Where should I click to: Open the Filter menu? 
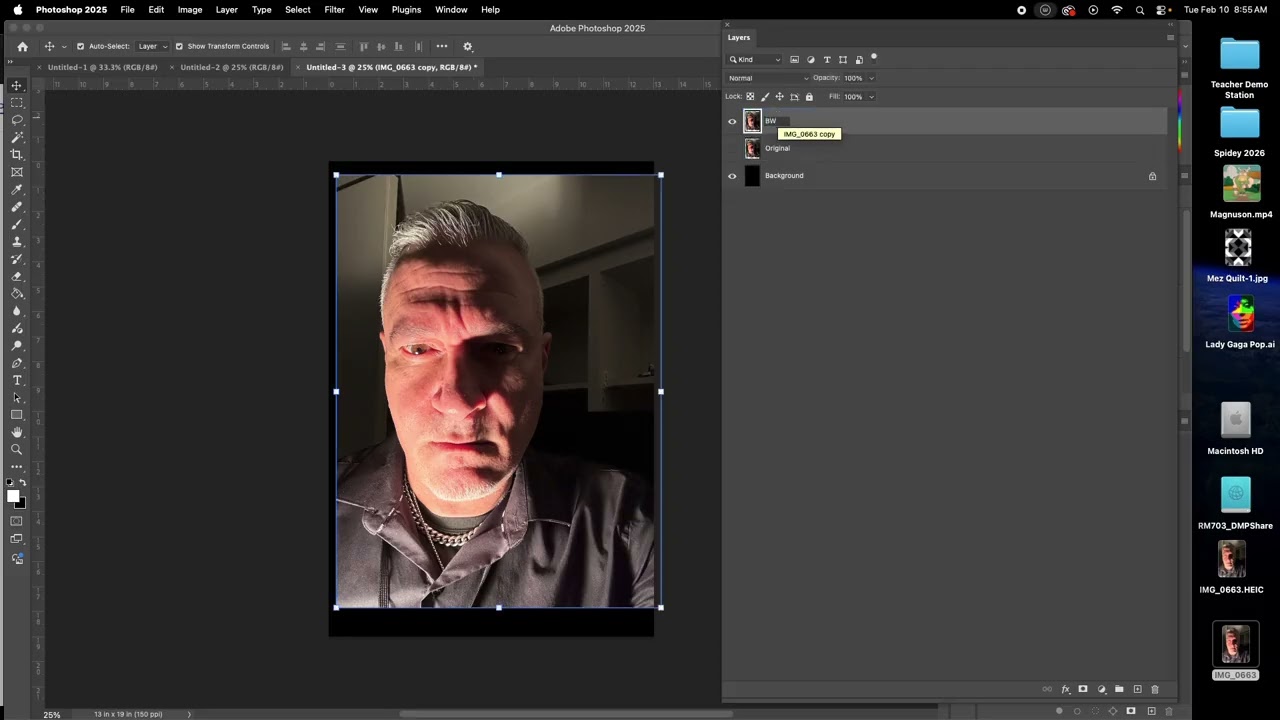pyautogui.click(x=334, y=10)
